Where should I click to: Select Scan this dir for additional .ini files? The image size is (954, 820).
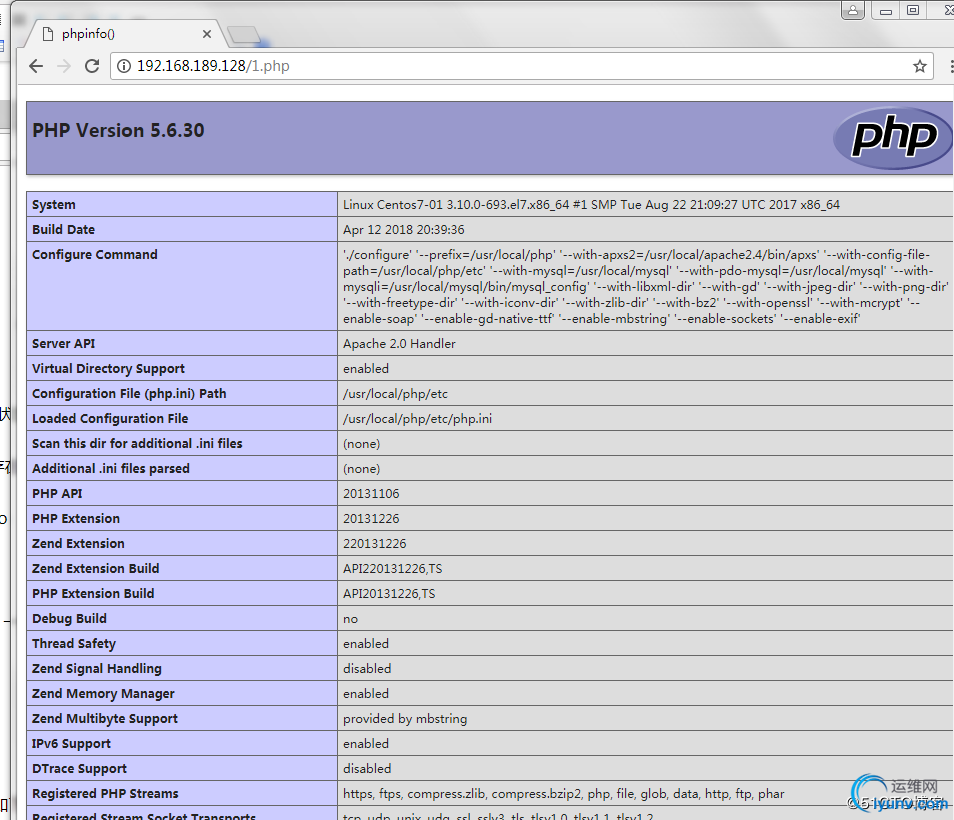point(137,444)
